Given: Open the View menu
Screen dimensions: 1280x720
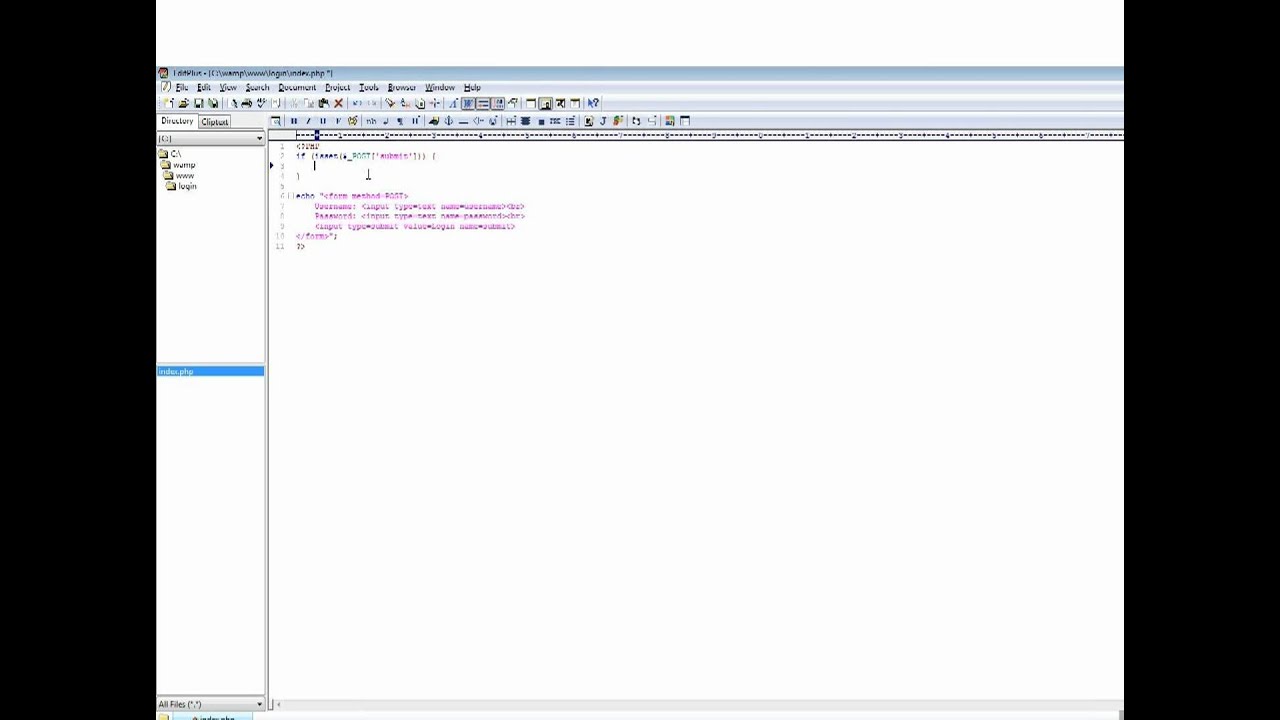Looking at the screenshot, I should coord(228,87).
